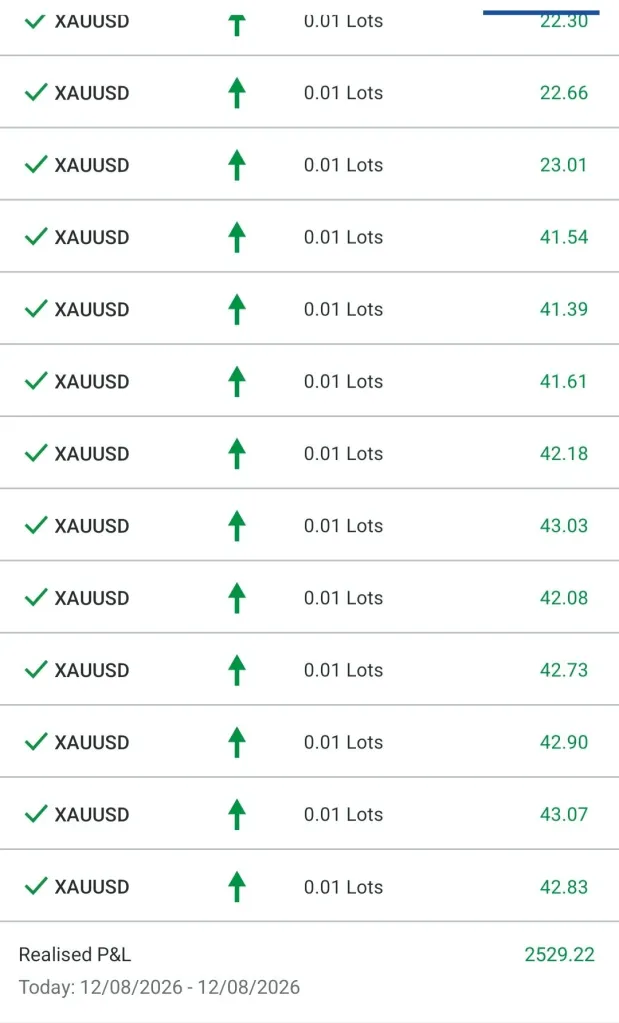Click the profit value 22.66
Viewport: 619px width, 1023px height.
click(564, 93)
